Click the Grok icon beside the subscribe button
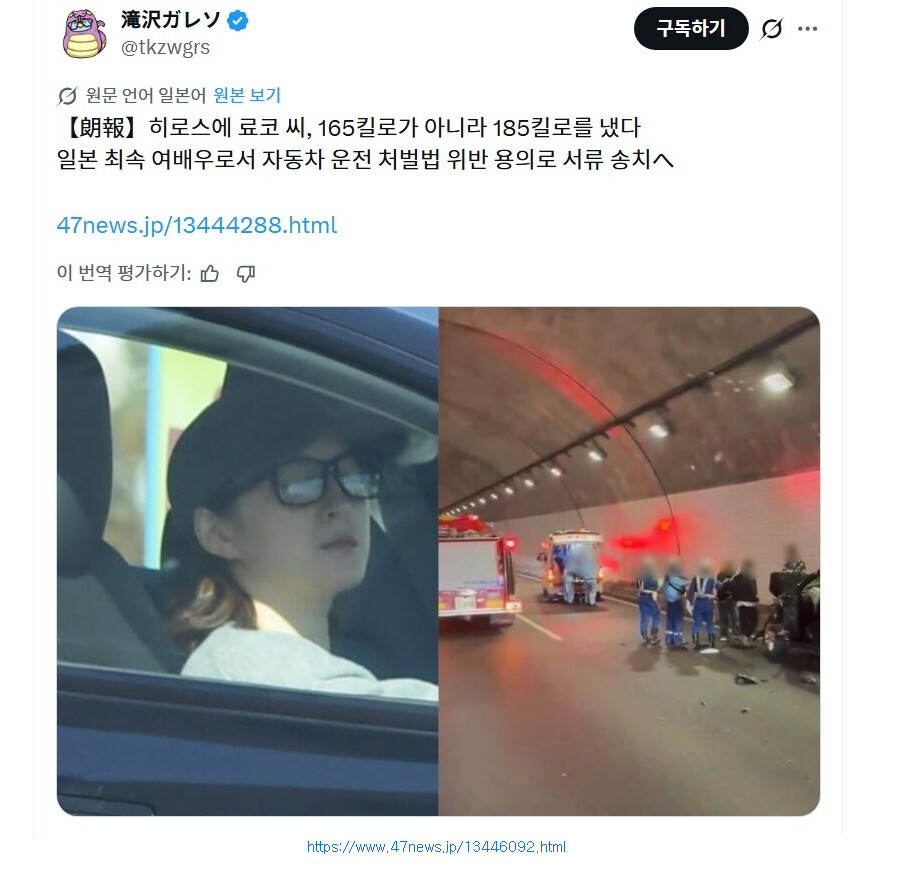Viewport: 916px width, 870px height. click(x=772, y=29)
